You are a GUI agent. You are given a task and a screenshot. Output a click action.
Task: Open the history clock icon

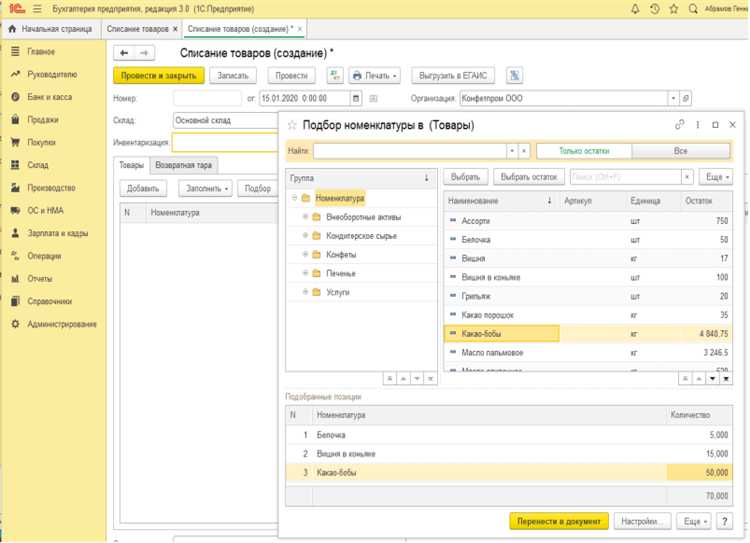click(x=654, y=9)
